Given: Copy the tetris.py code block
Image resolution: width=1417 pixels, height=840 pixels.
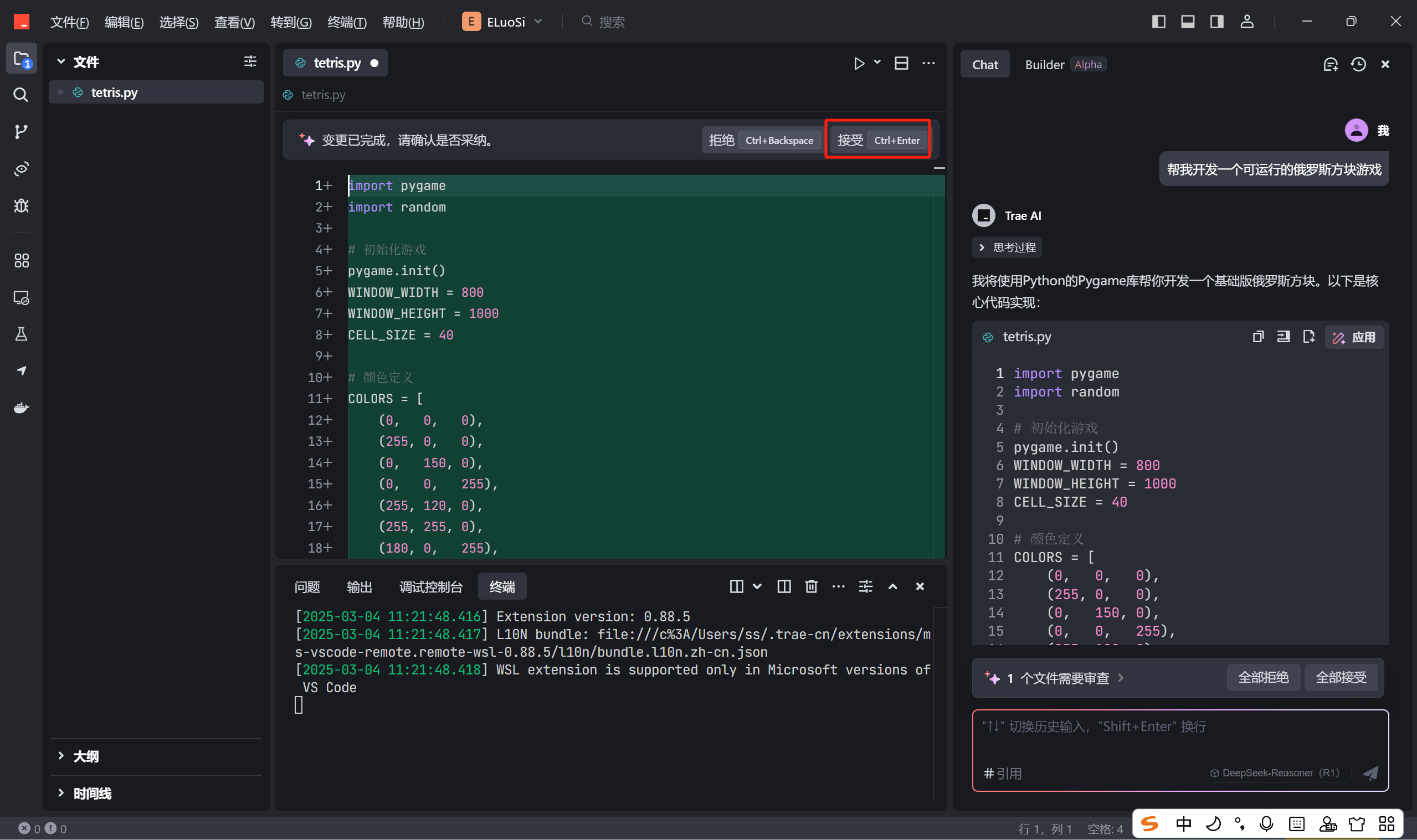Looking at the screenshot, I should 1258,337.
